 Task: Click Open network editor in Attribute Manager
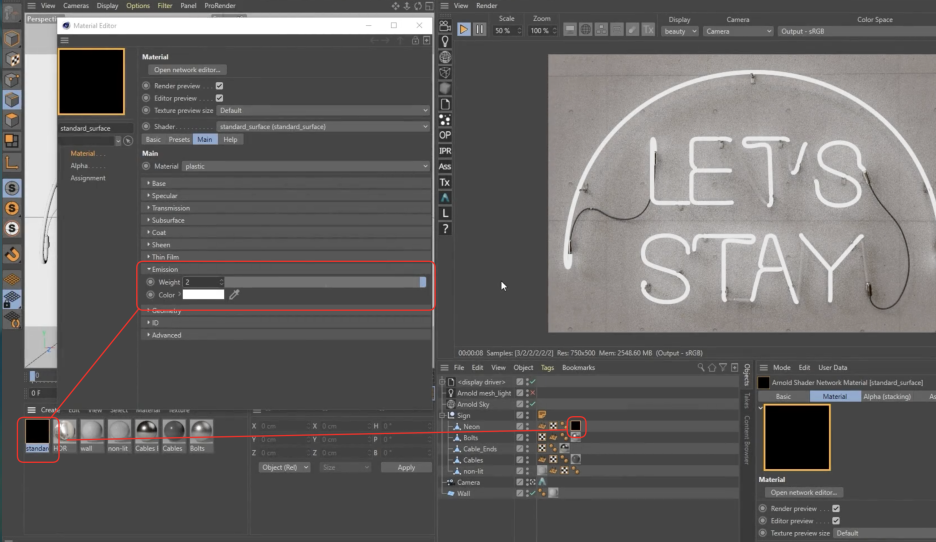[x=803, y=492]
